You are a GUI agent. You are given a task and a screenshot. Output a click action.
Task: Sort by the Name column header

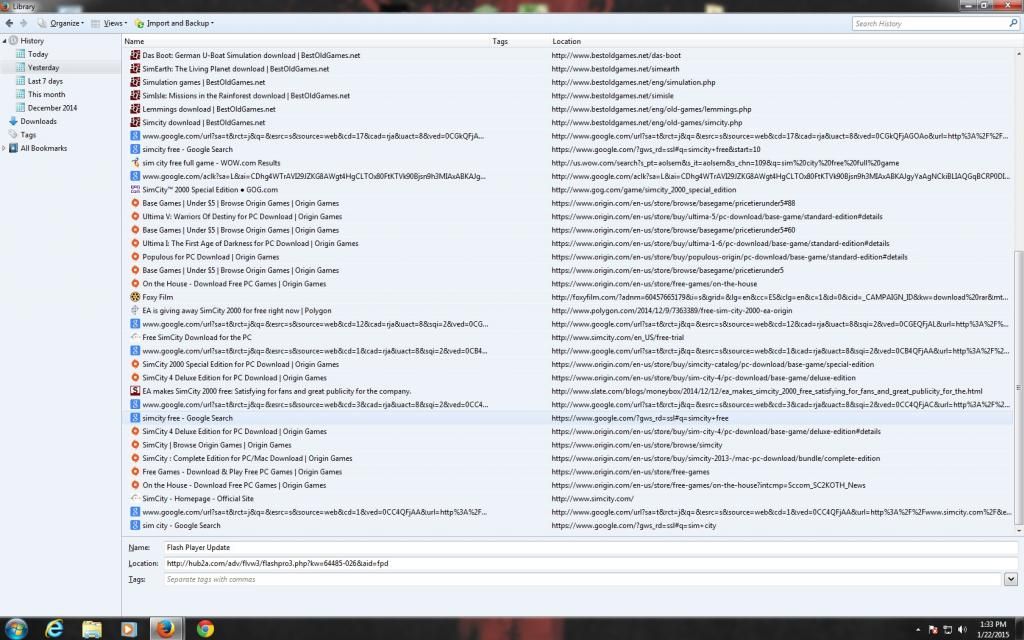[x=306, y=41]
